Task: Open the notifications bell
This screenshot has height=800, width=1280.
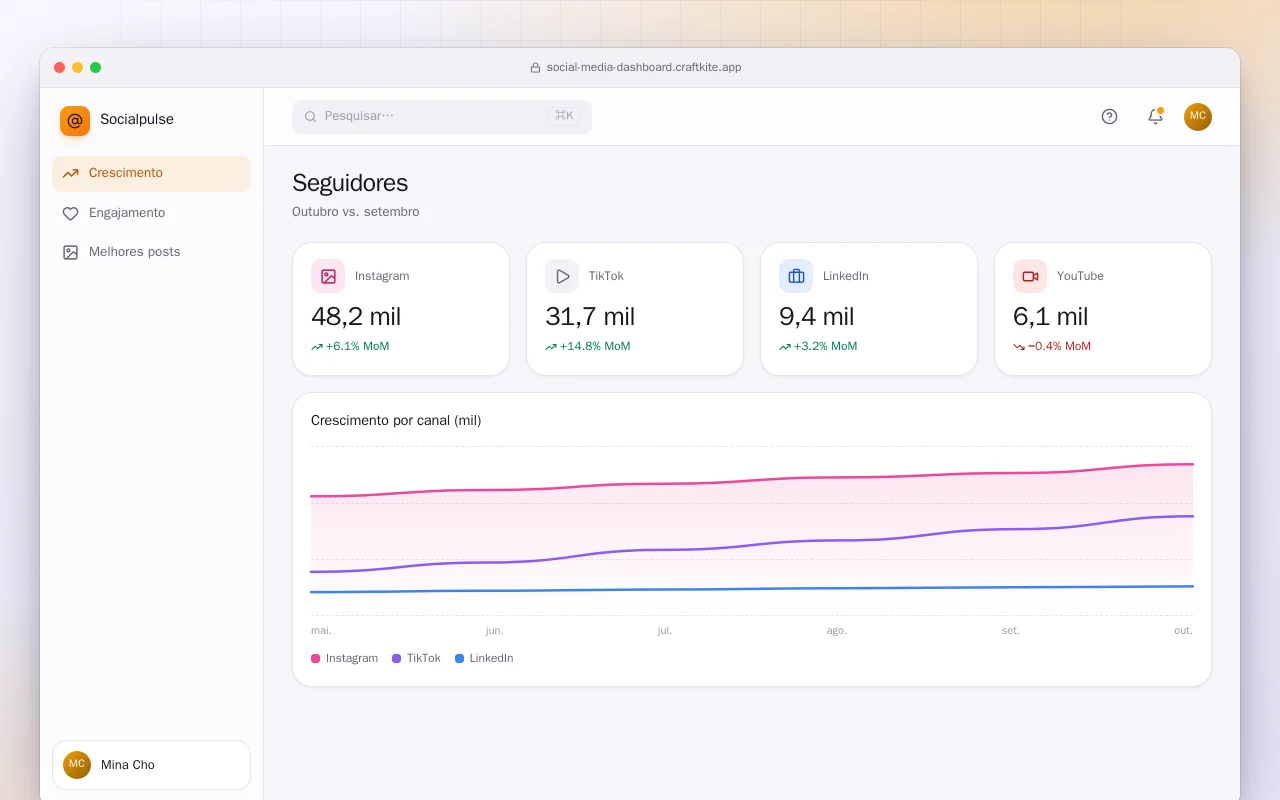Action: pyautogui.click(x=1155, y=116)
